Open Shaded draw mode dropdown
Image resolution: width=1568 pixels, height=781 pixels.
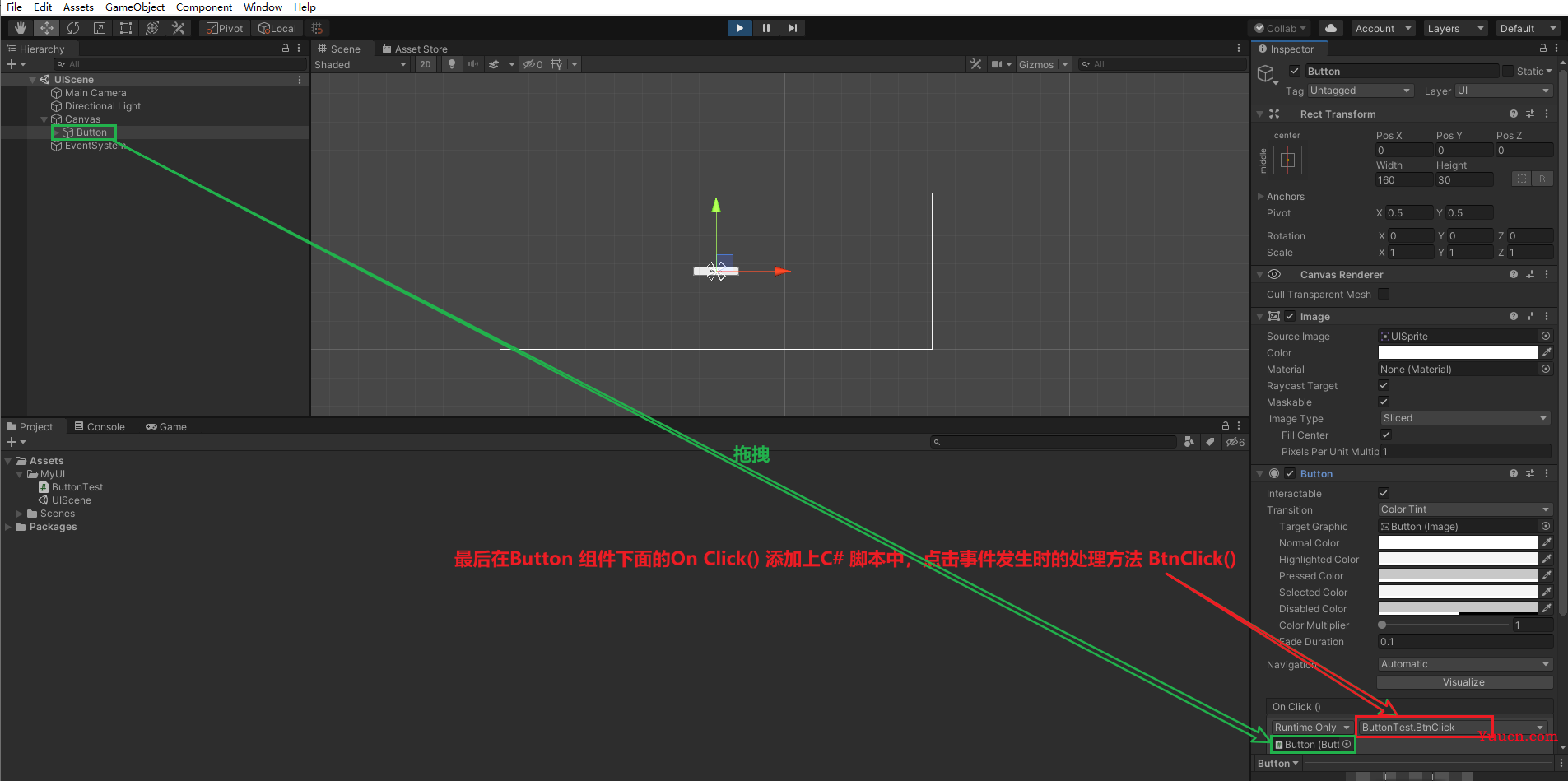tap(361, 64)
